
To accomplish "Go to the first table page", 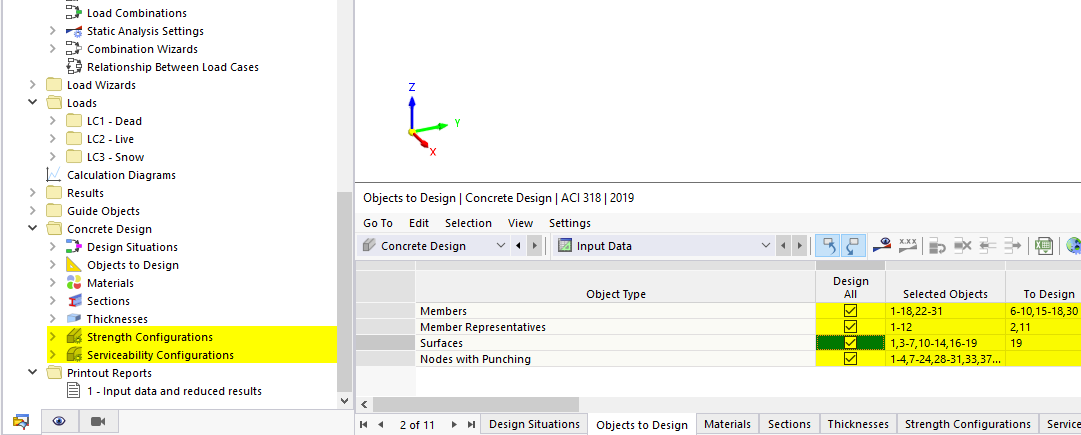I will (x=364, y=425).
